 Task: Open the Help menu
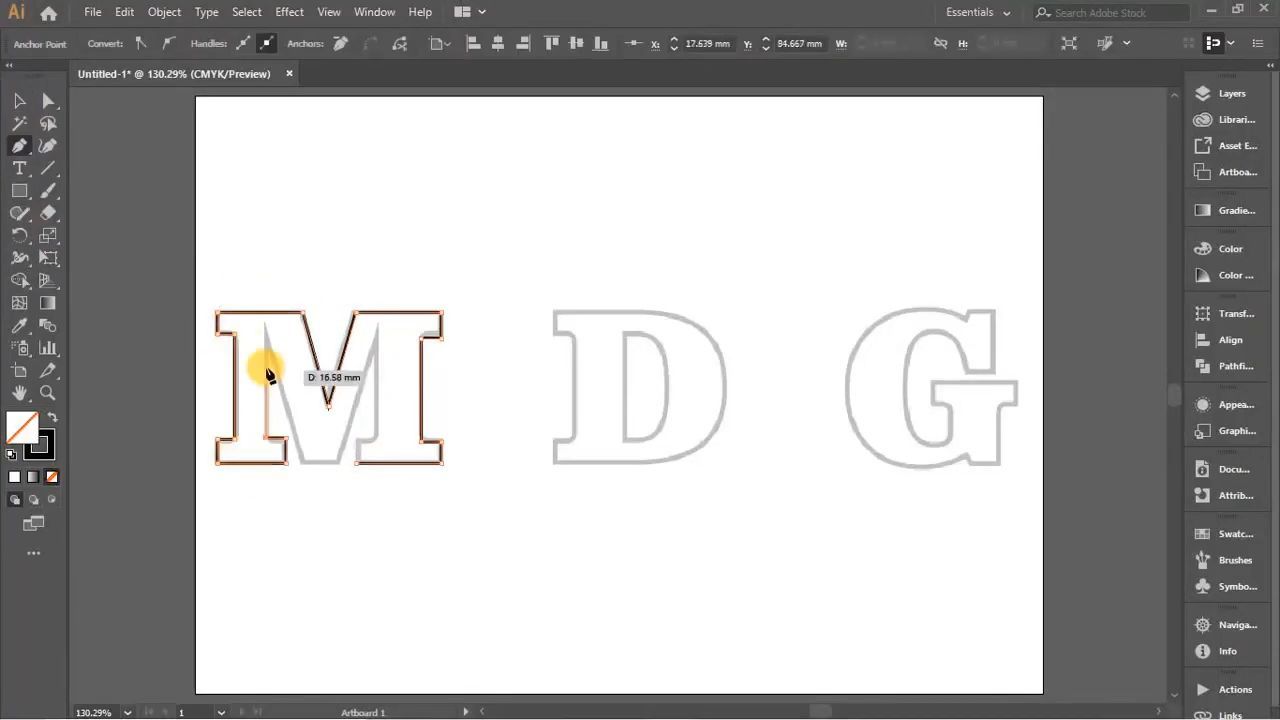[420, 12]
